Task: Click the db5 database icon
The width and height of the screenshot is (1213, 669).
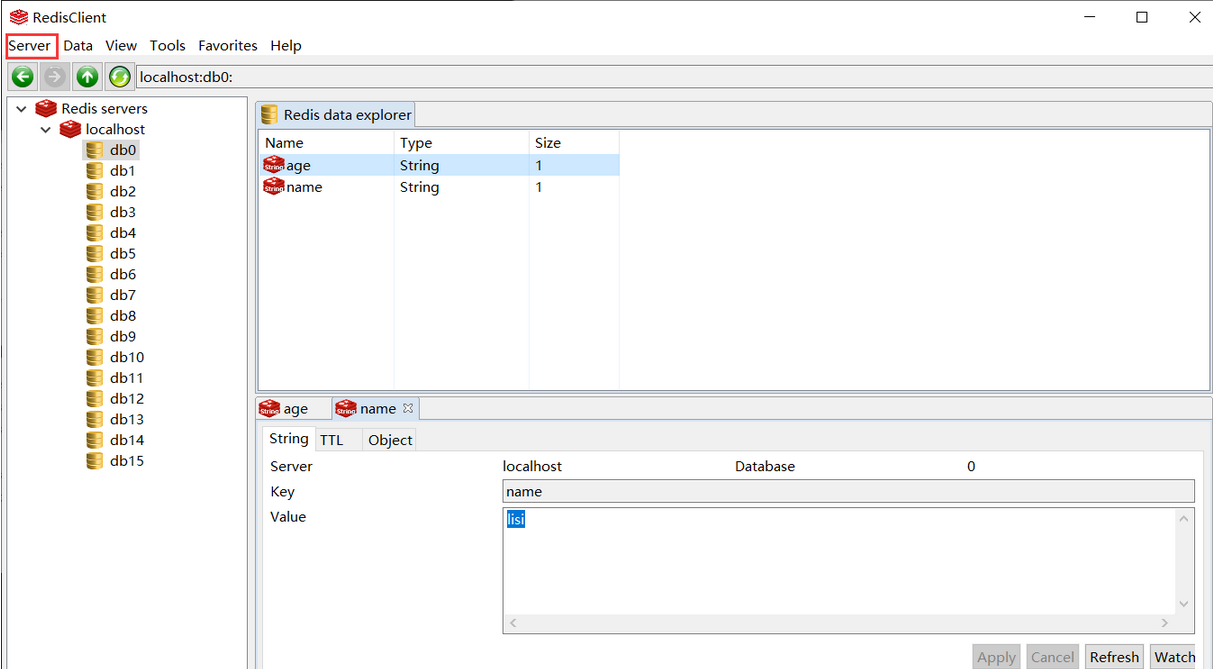Action: click(x=95, y=253)
